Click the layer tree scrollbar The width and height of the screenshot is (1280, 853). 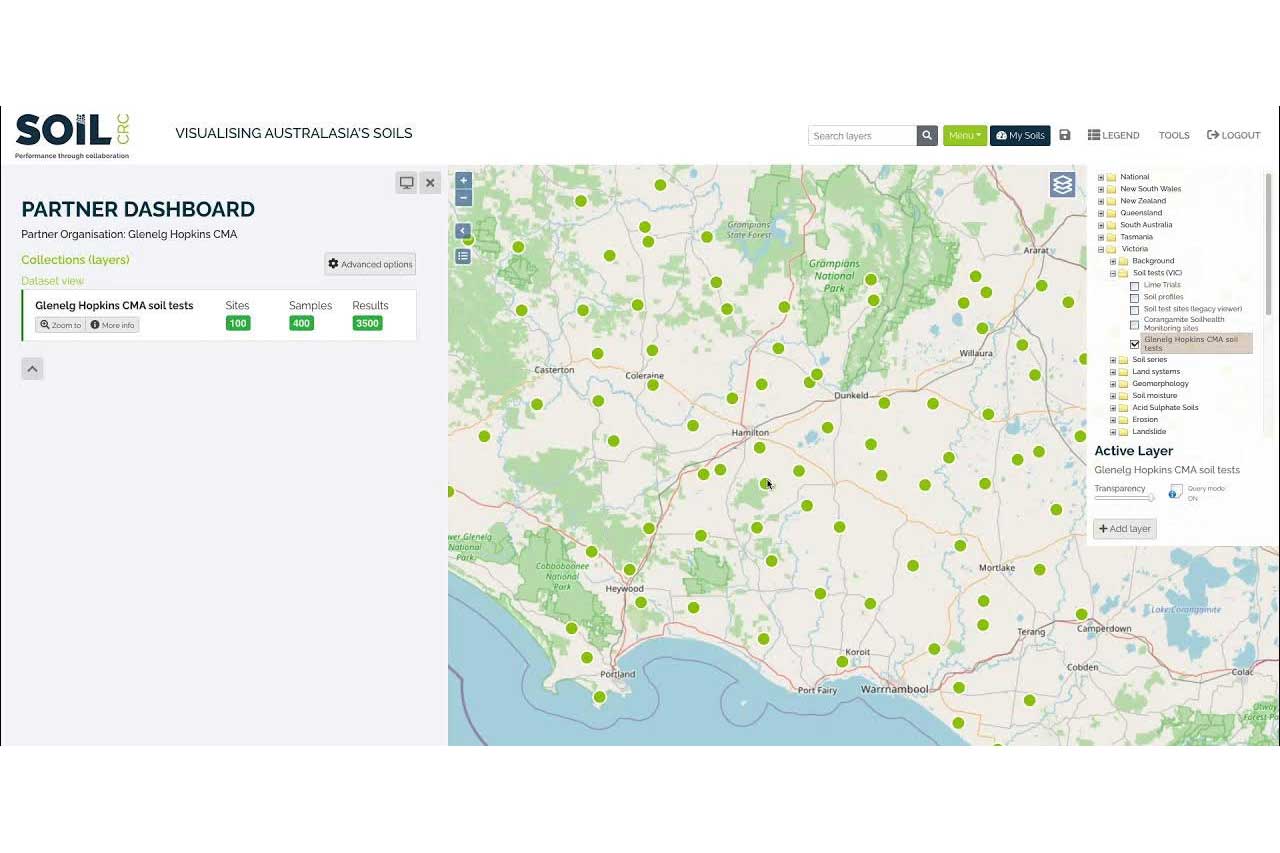[1269, 245]
